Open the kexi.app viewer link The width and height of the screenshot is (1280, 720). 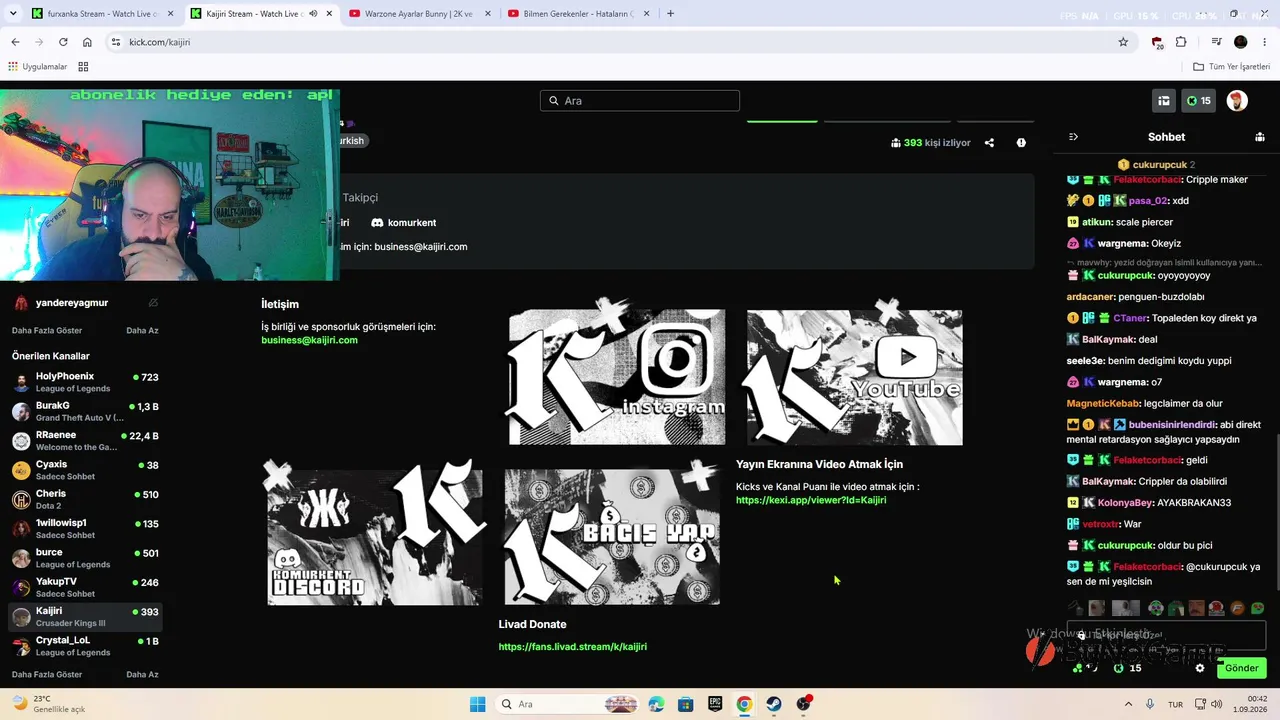click(811, 500)
